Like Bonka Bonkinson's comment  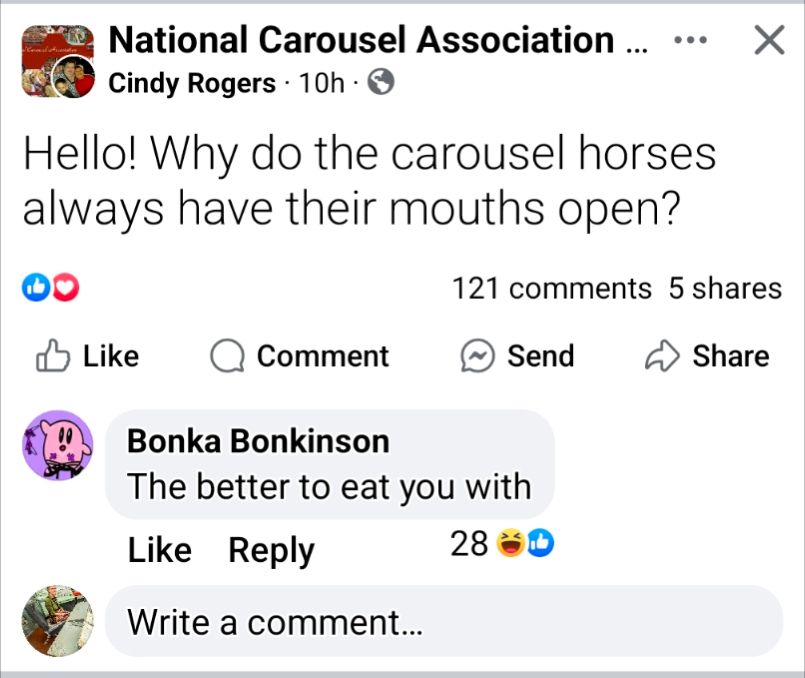tap(159, 550)
